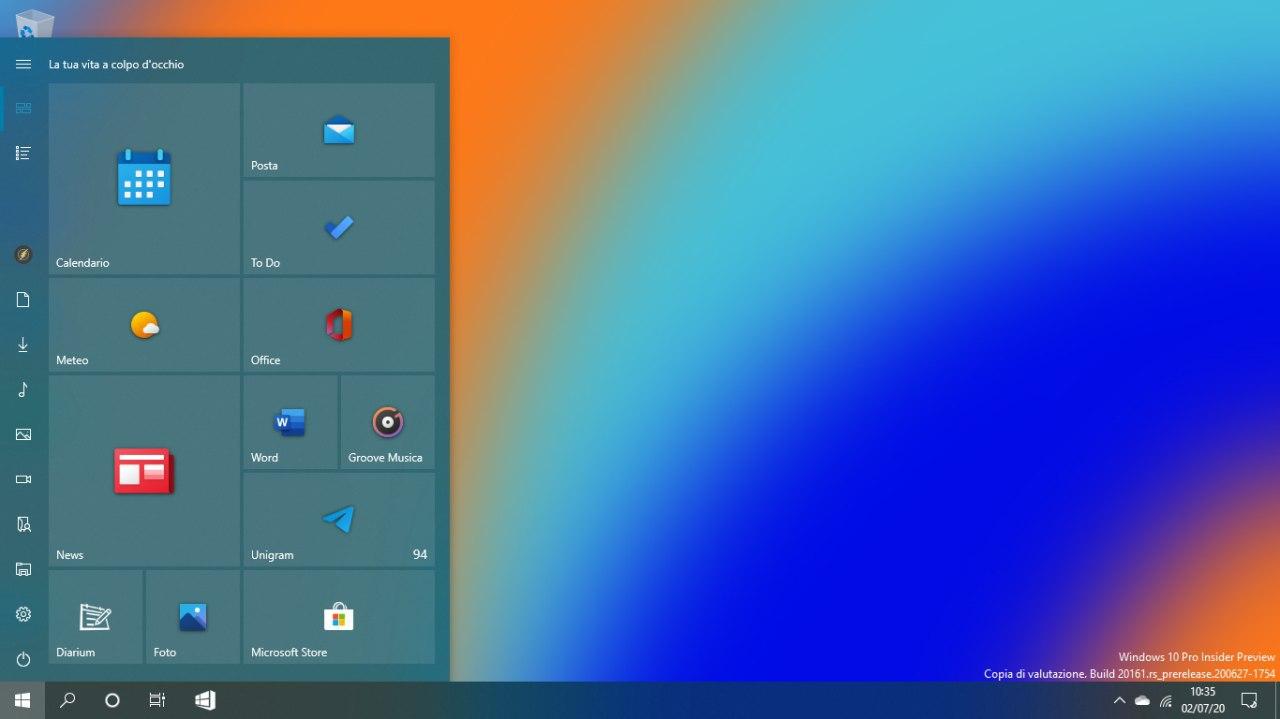Open the Diarium tile
1280x719 pixels.
coord(96,617)
